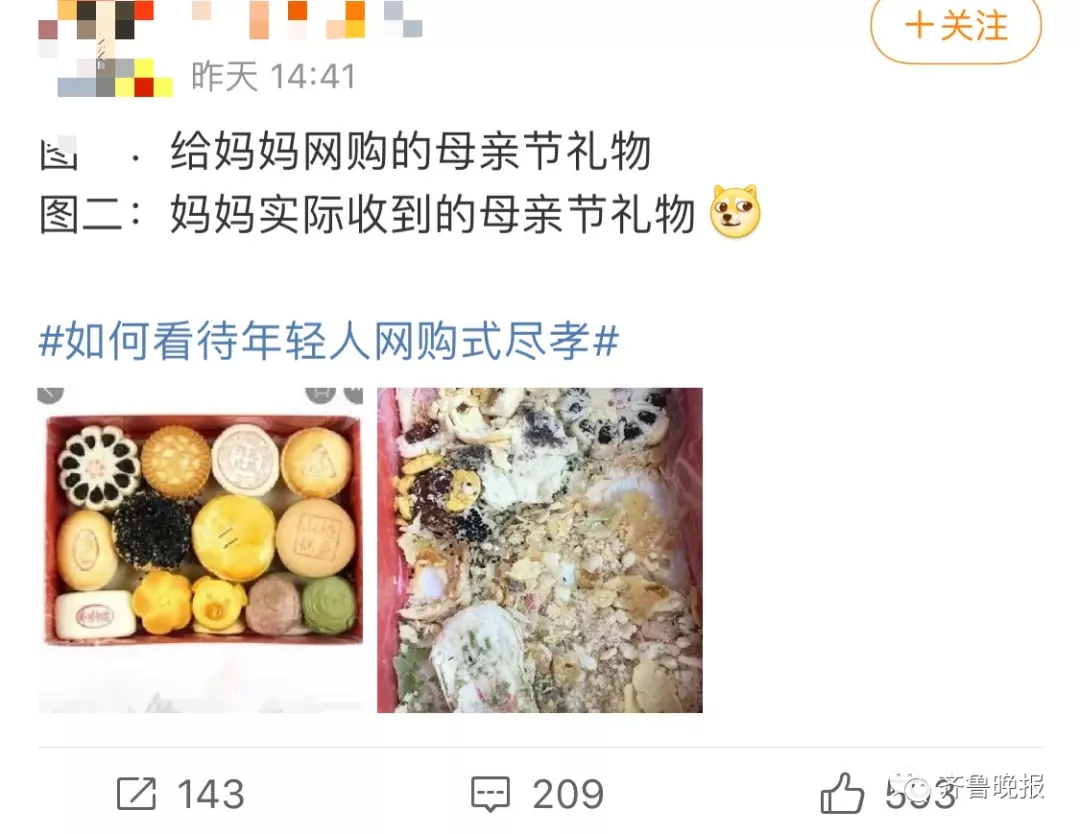Click the 齐鲁晚报 watermark logo

click(x=967, y=786)
